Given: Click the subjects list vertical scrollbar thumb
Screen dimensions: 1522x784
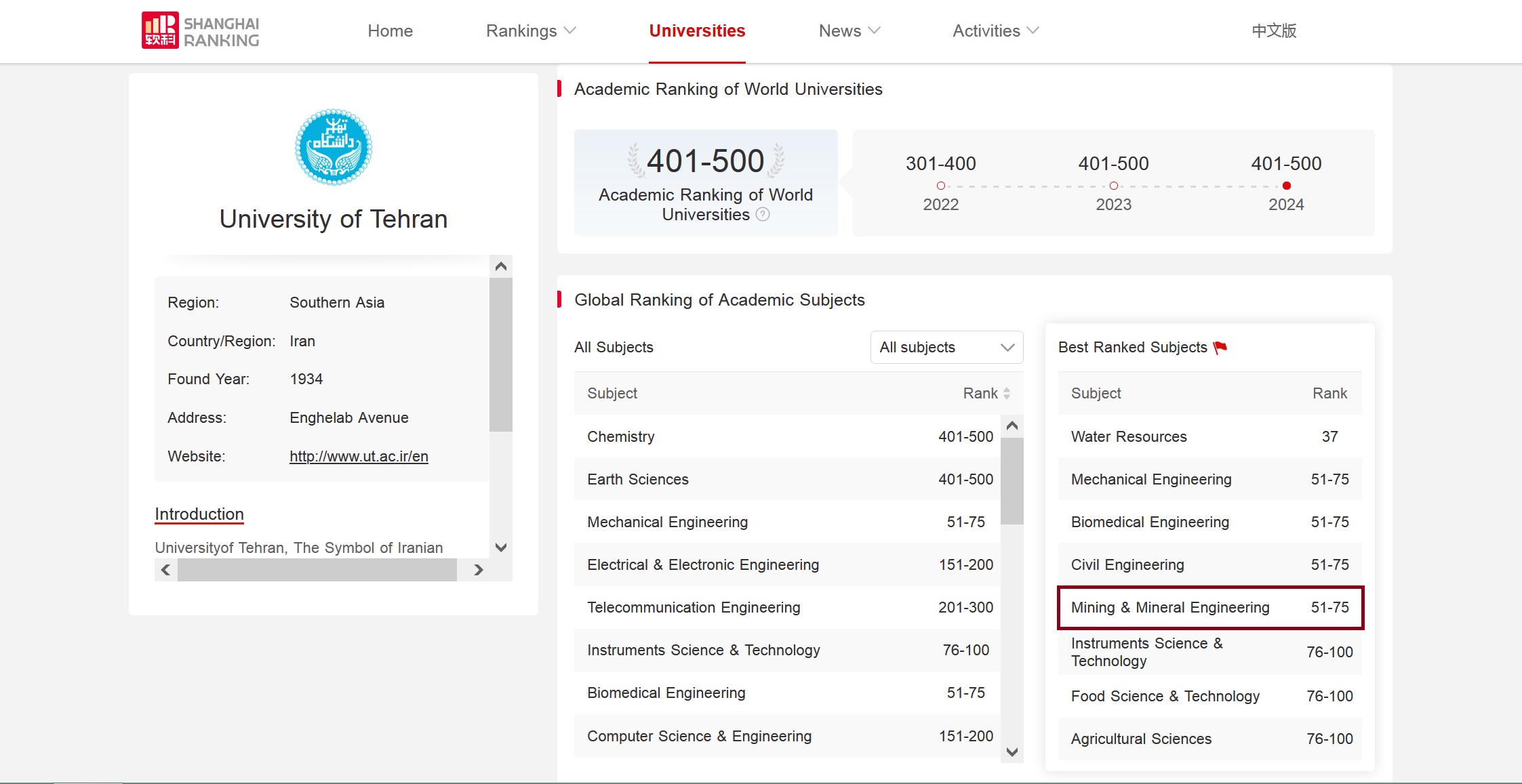Looking at the screenshot, I should 1012,481.
